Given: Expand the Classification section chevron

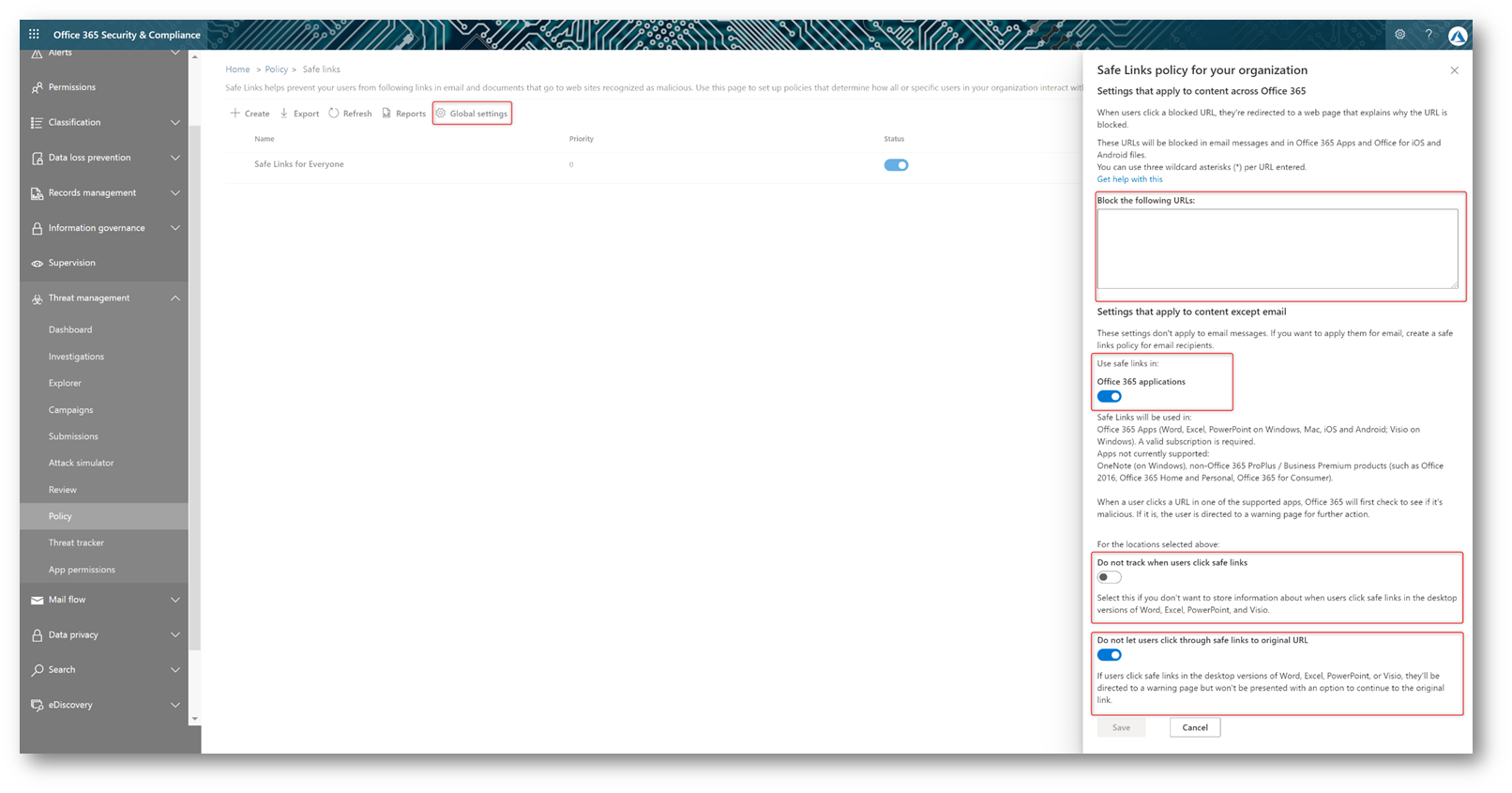Looking at the screenshot, I should 175,123.
